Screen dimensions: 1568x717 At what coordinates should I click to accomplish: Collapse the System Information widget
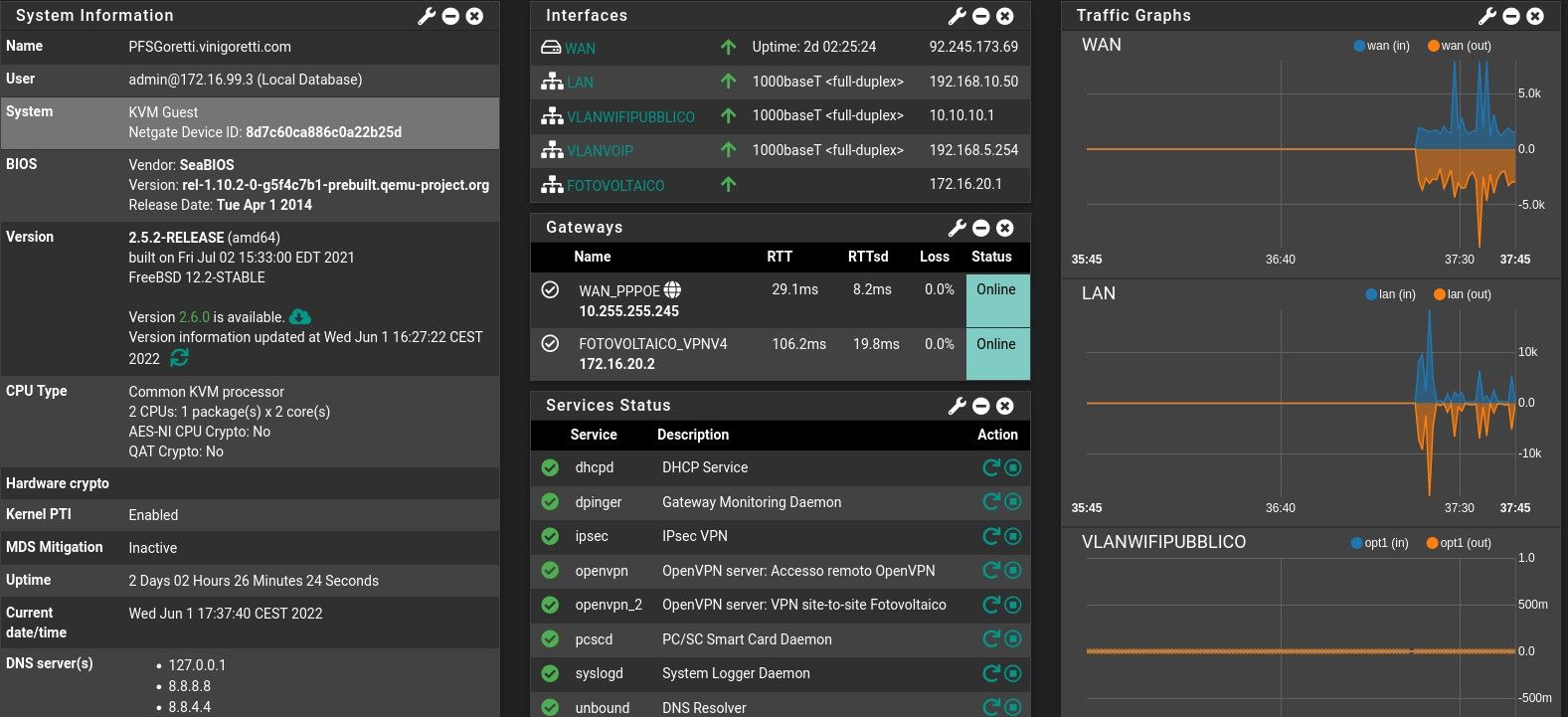(450, 16)
